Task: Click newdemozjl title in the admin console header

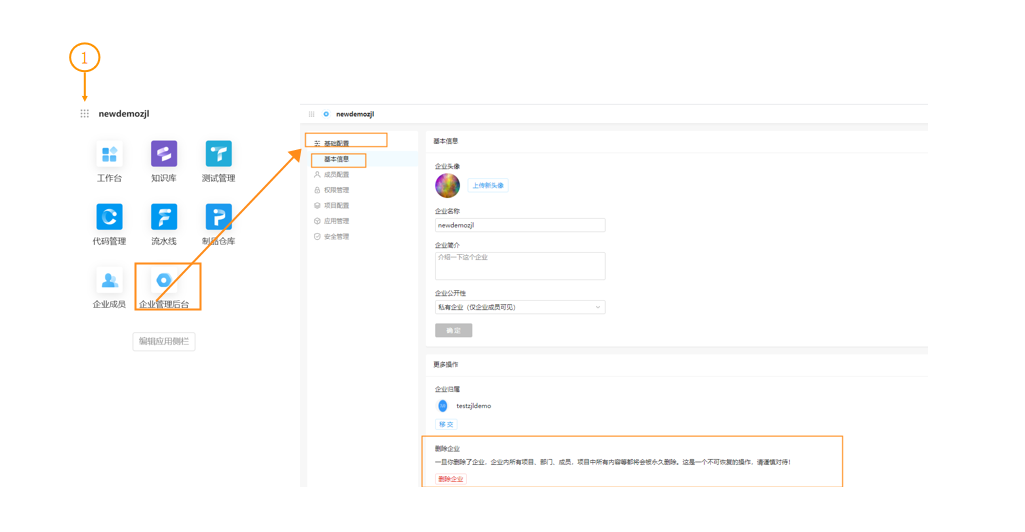Action: click(355, 114)
